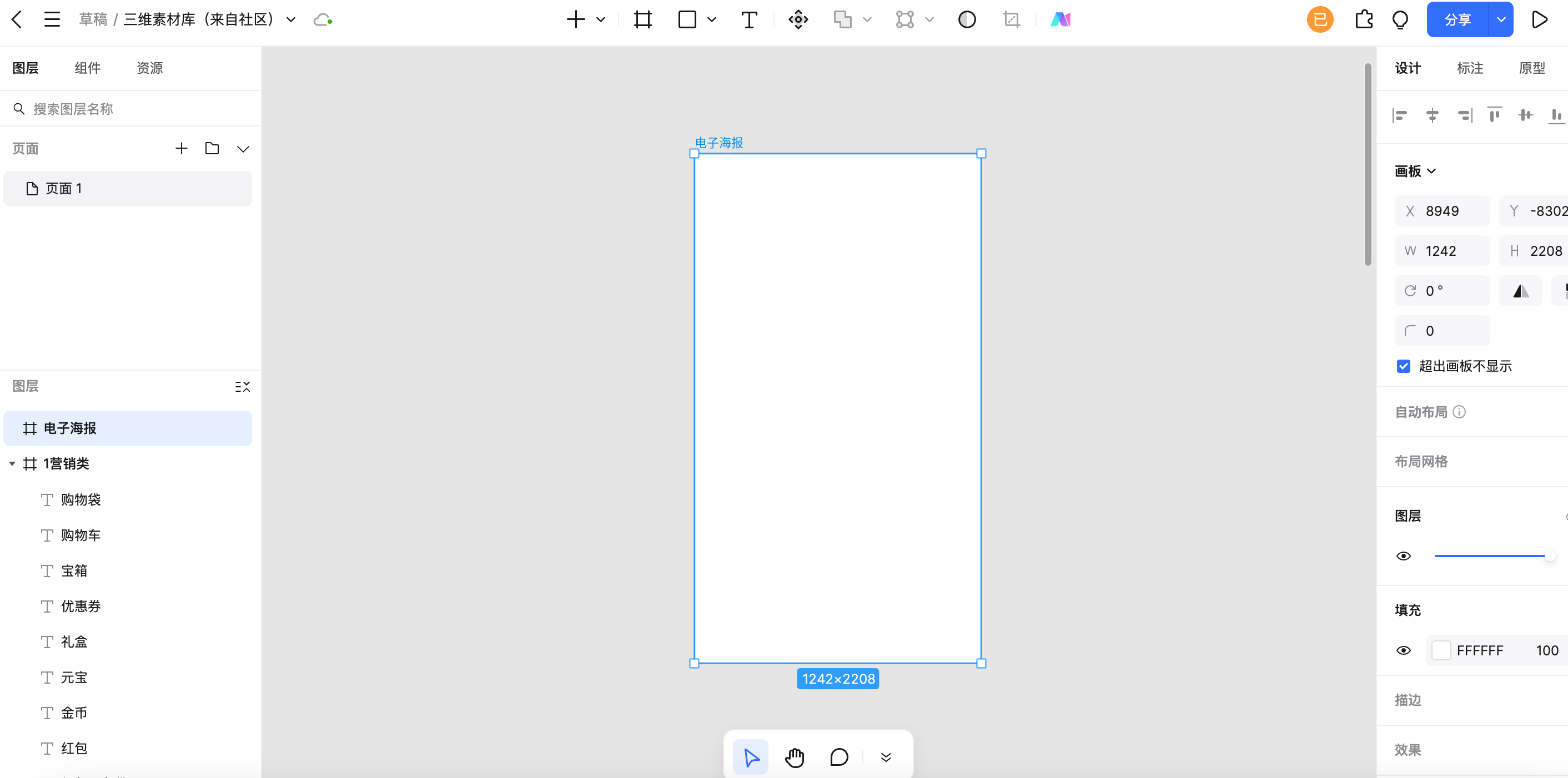Select 页面 1 in pages list
The width and height of the screenshot is (1568, 778).
pos(128,189)
